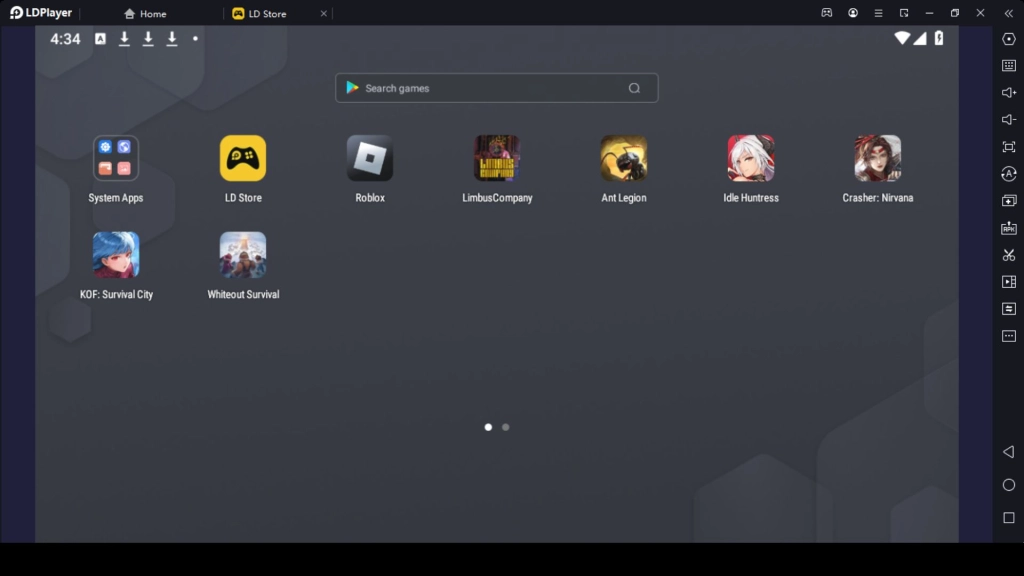Click the first download status icon
This screenshot has width=1024, height=576.
(124, 39)
